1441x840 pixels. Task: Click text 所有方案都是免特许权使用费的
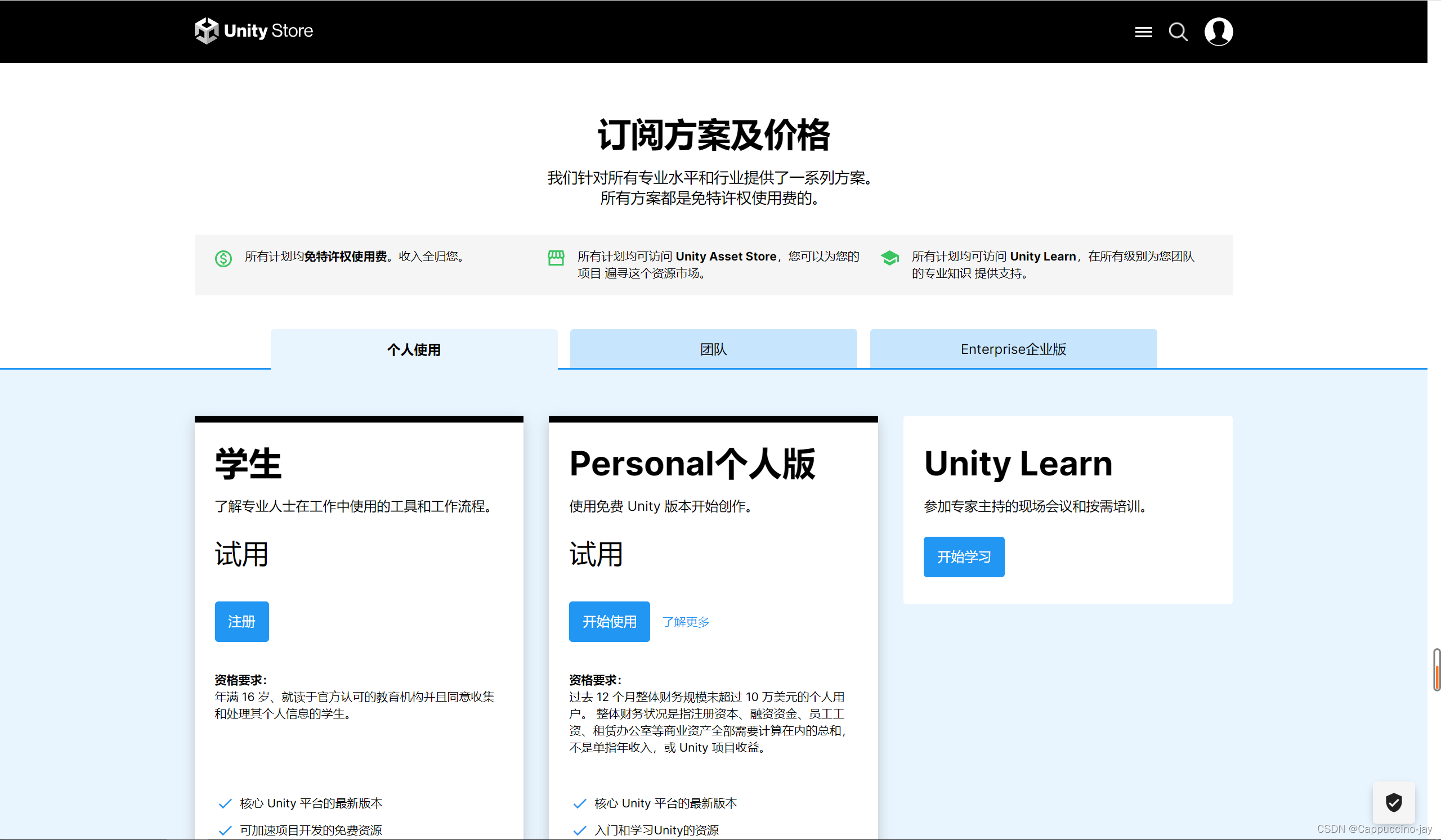click(x=710, y=197)
